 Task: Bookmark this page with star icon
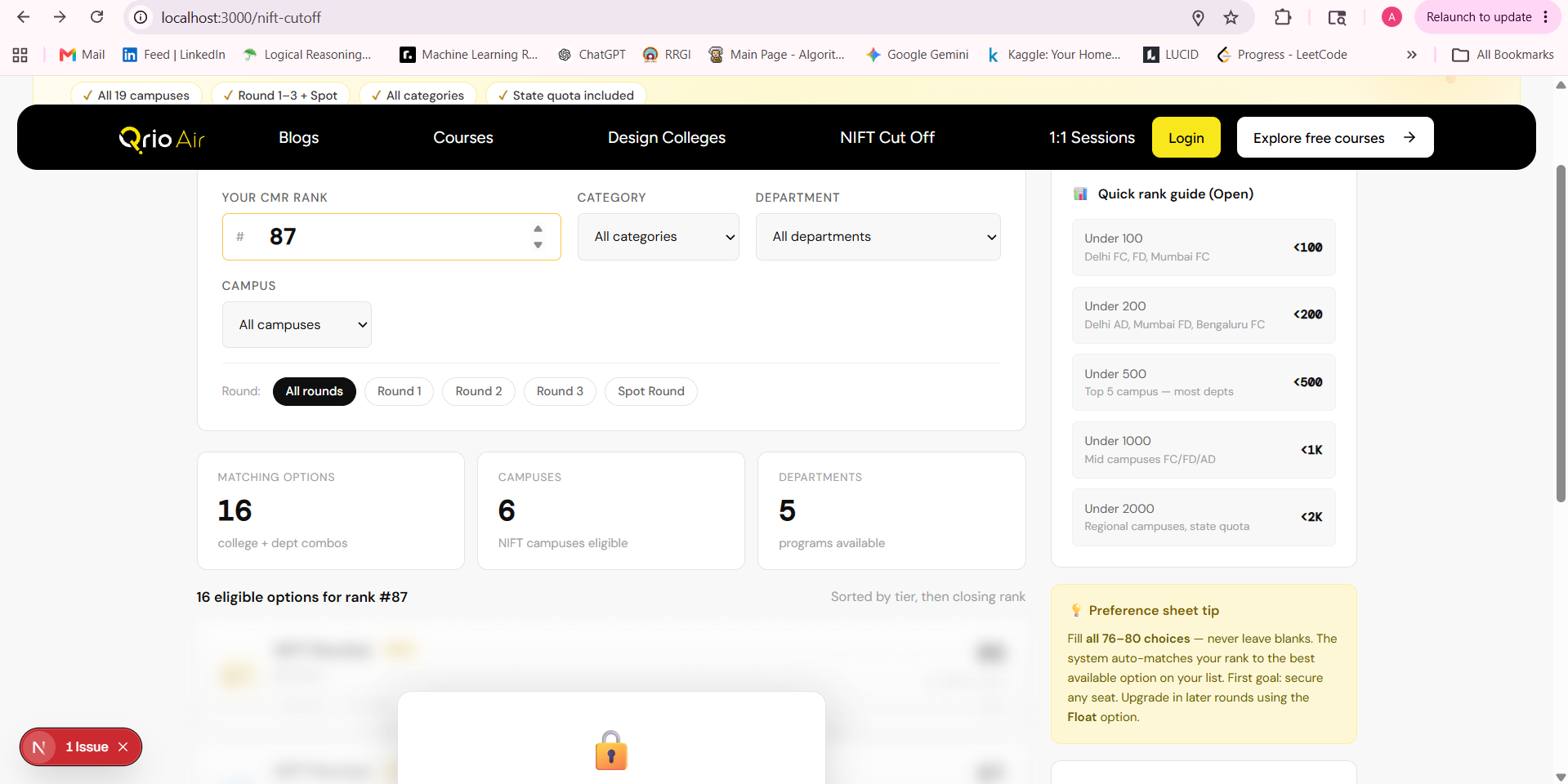(x=1231, y=17)
